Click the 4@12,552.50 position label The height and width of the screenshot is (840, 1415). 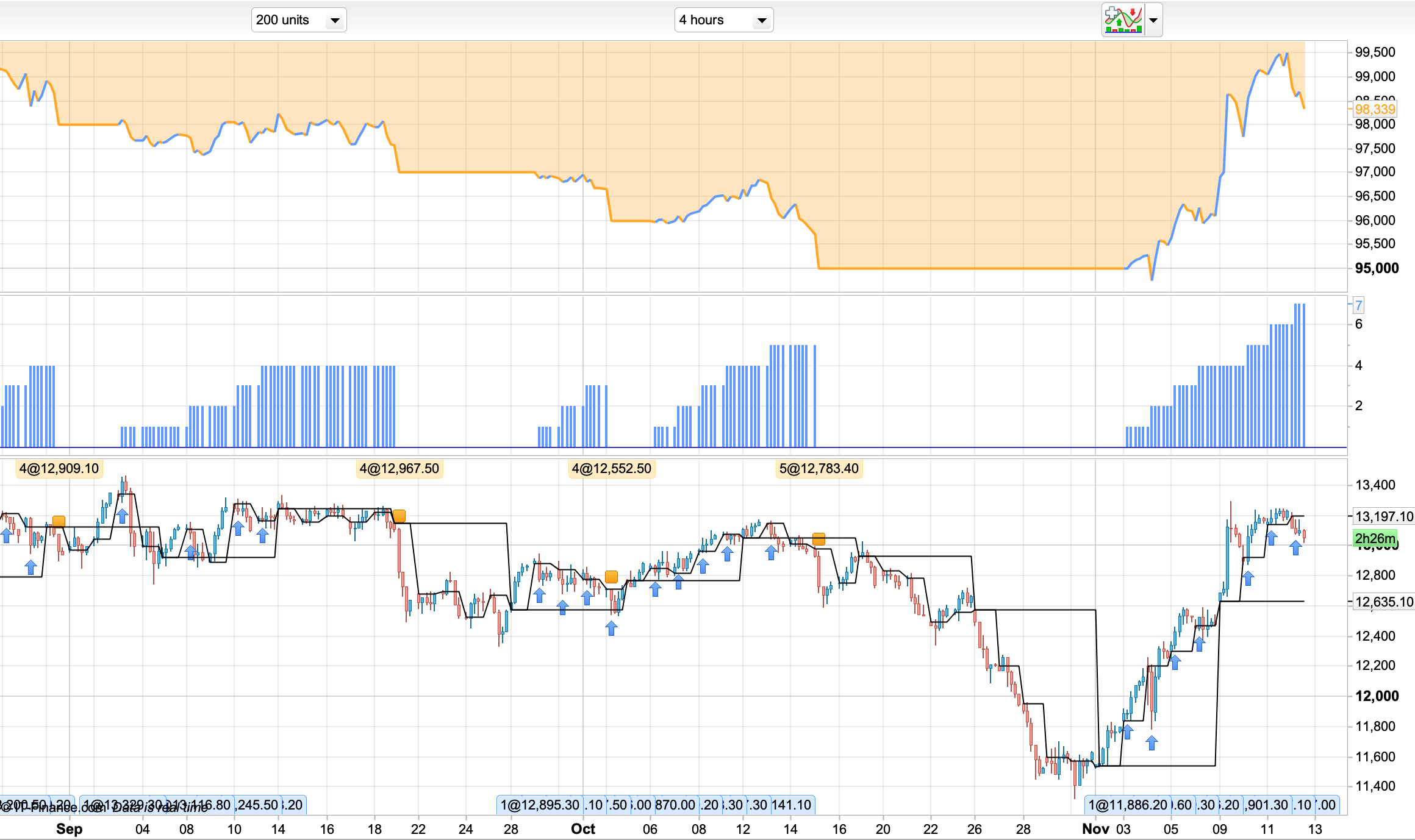point(611,469)
